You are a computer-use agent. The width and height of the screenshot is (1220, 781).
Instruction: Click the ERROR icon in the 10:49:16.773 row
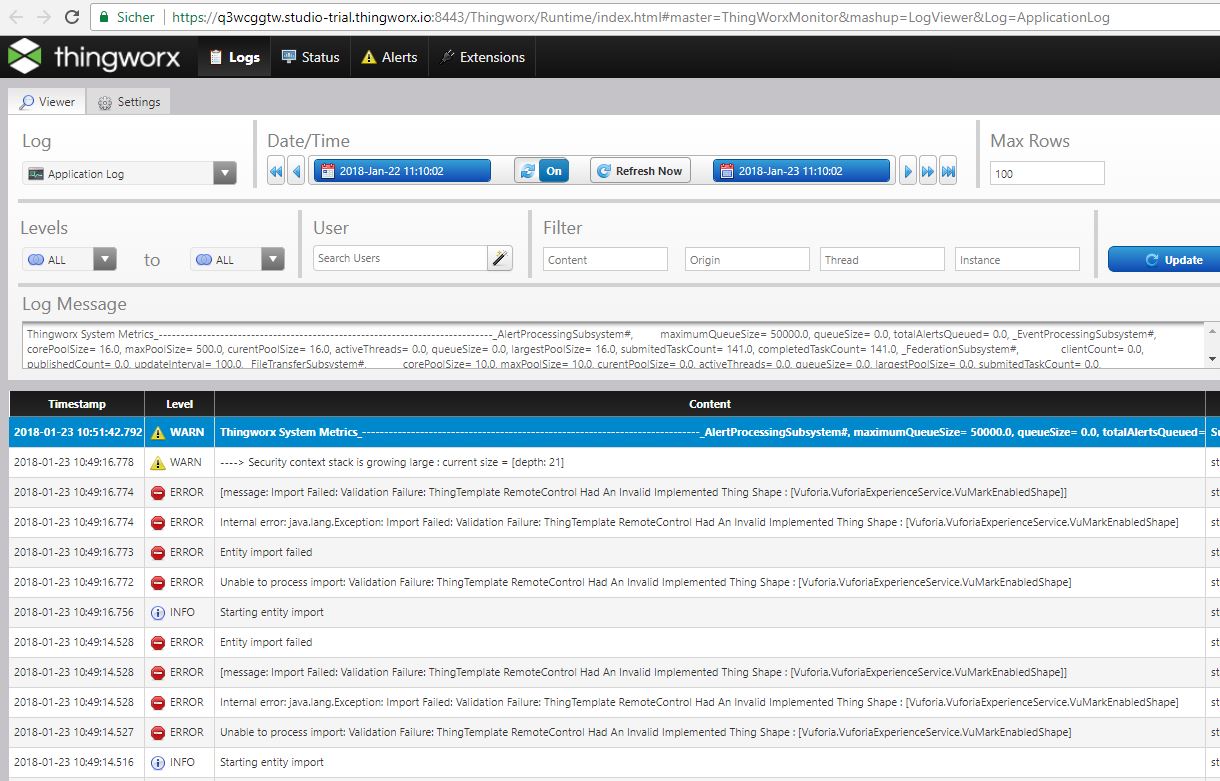pyautogui.click(x=158, y=552)
